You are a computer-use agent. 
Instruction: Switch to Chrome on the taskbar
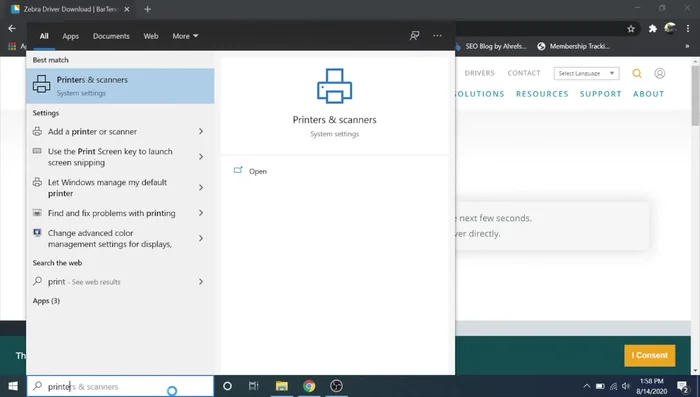click(309, 386)
